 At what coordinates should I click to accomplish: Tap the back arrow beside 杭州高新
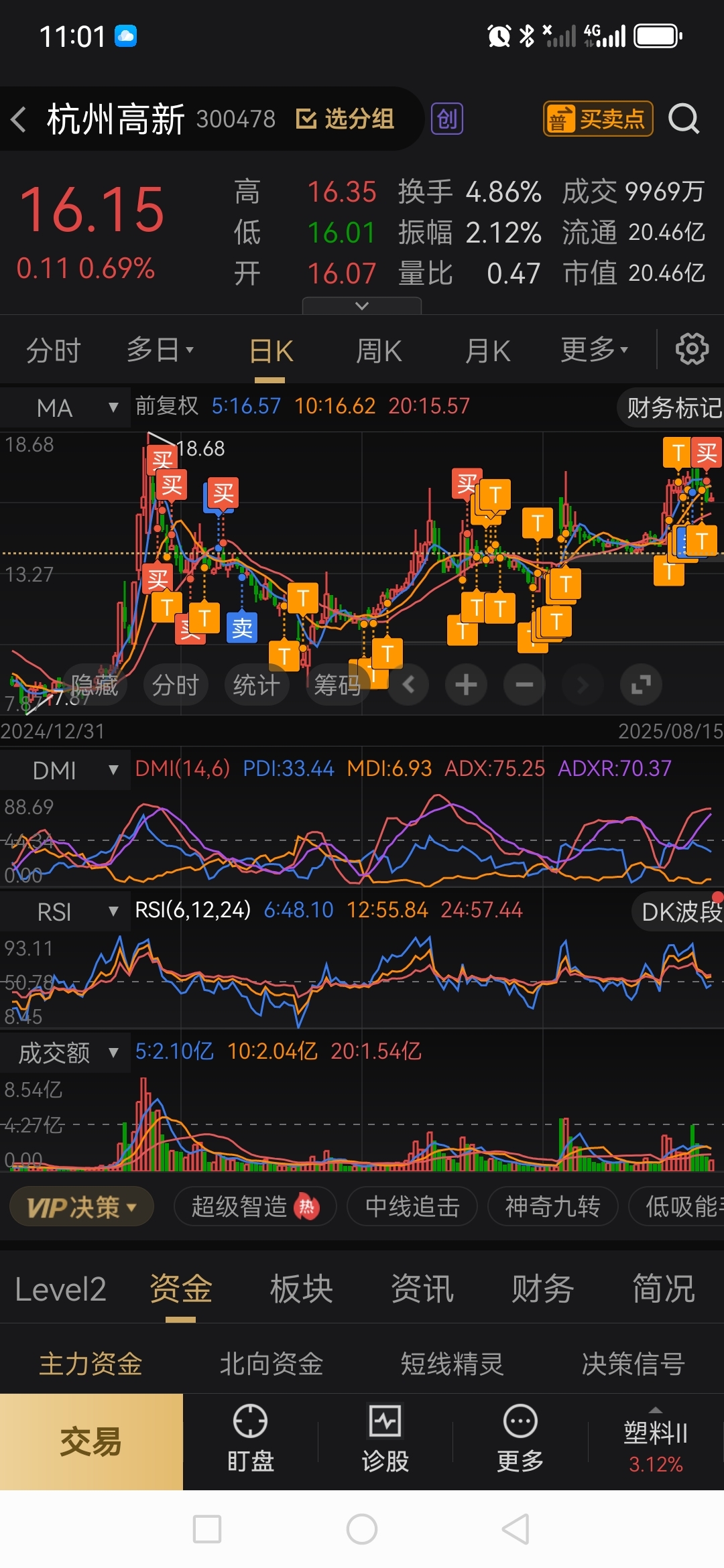(19, 119)
